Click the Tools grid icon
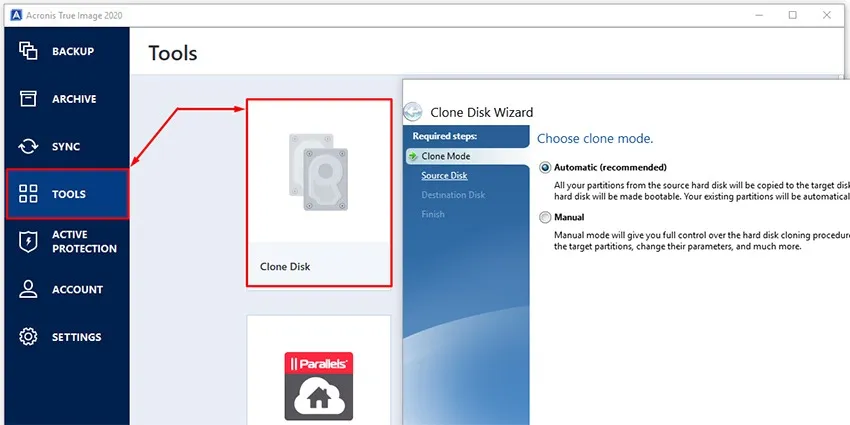Image resolution: width=850 pixels, height=425 pixels. tap(28, 194)
